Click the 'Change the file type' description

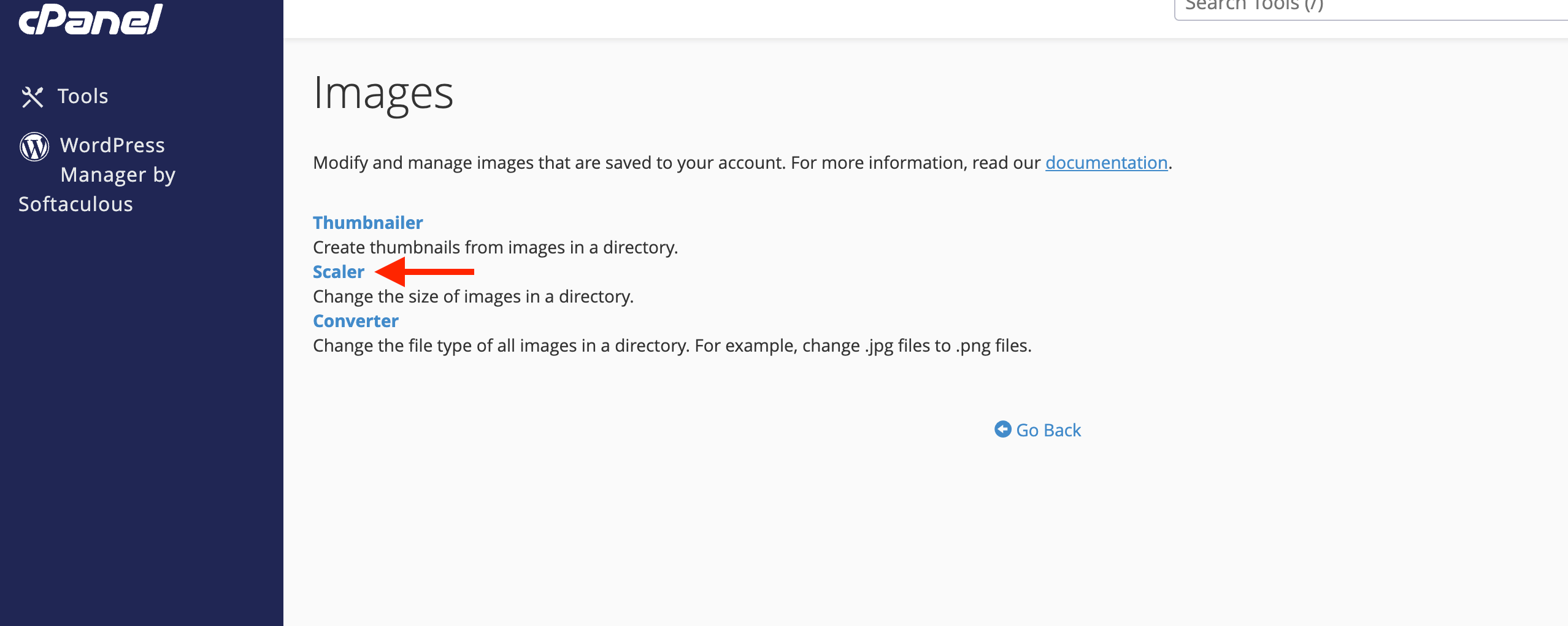[x=672, y=346]
